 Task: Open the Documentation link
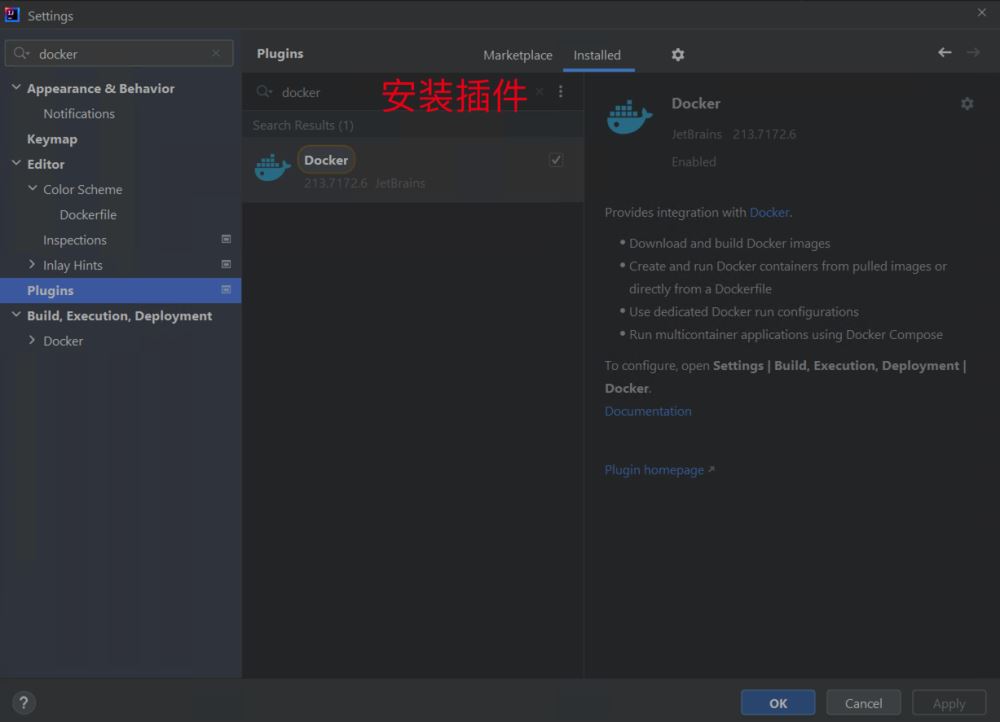tap(648, 411)
